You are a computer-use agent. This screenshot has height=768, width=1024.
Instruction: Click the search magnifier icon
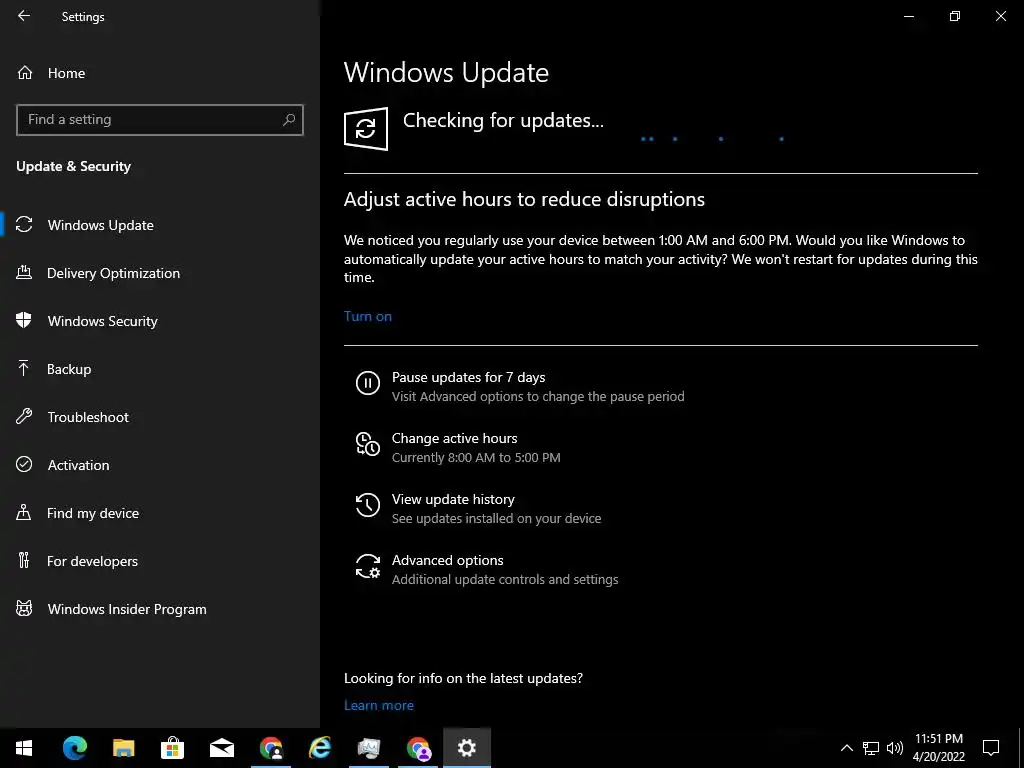(289, 120)
